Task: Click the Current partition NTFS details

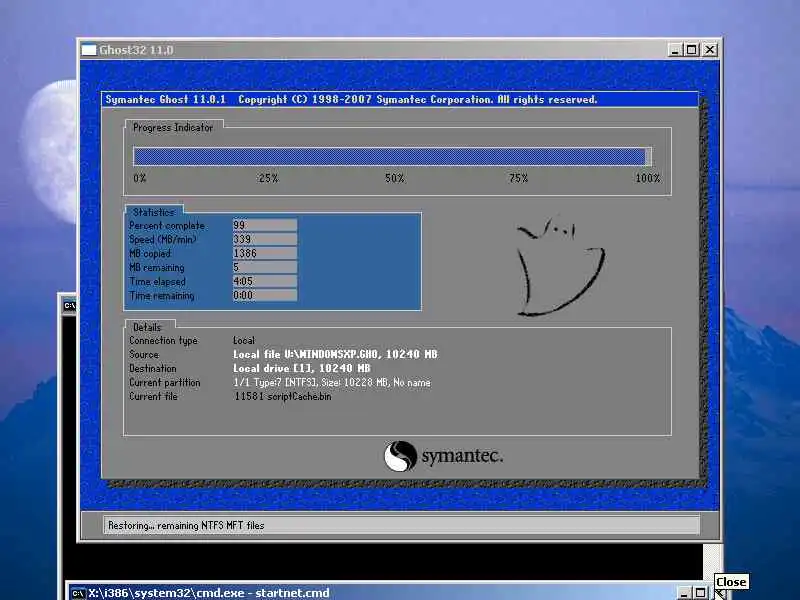Action: pyautogui.click(x=332, y=382)
